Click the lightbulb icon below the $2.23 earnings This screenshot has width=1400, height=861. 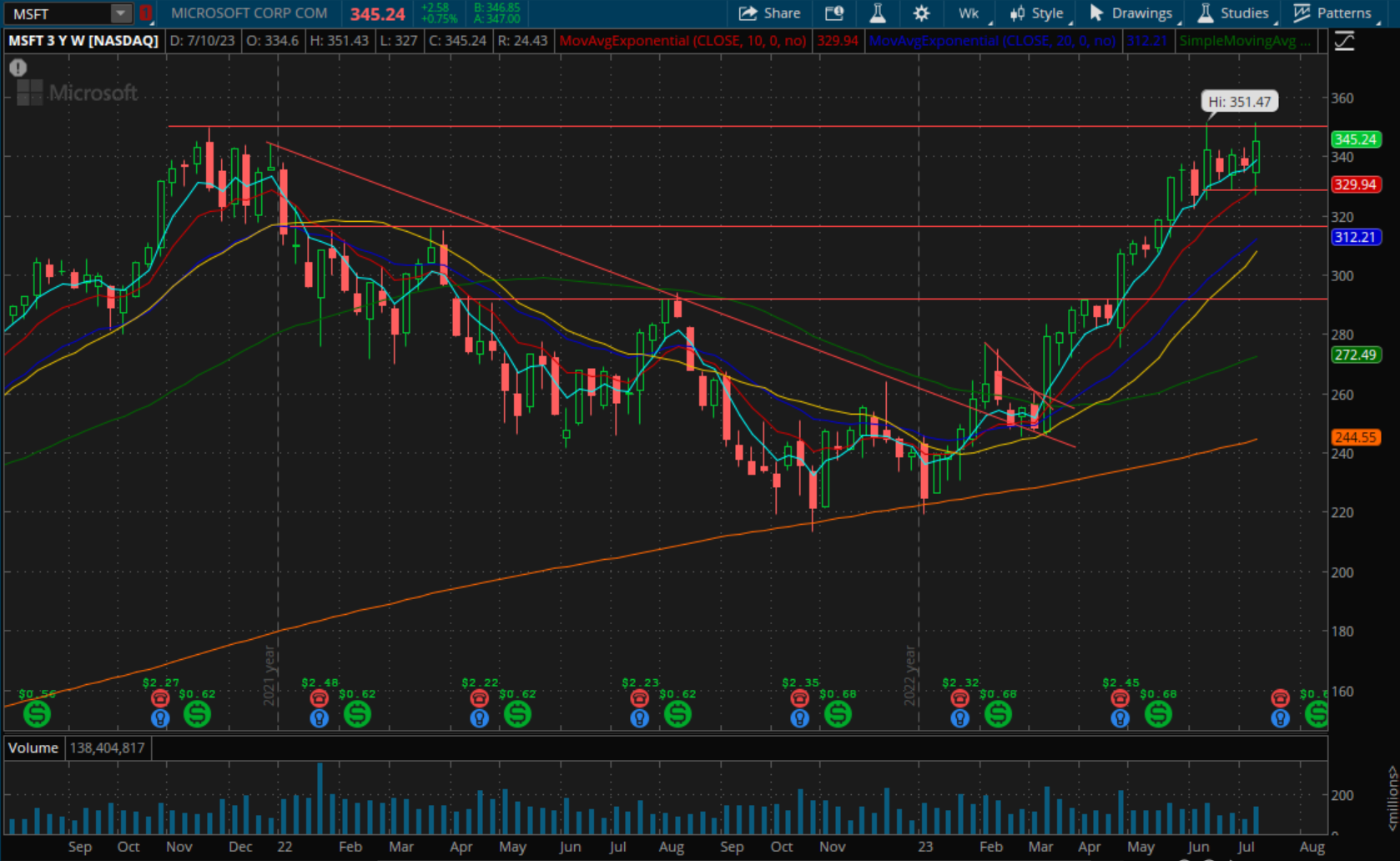tap(639, 717)
